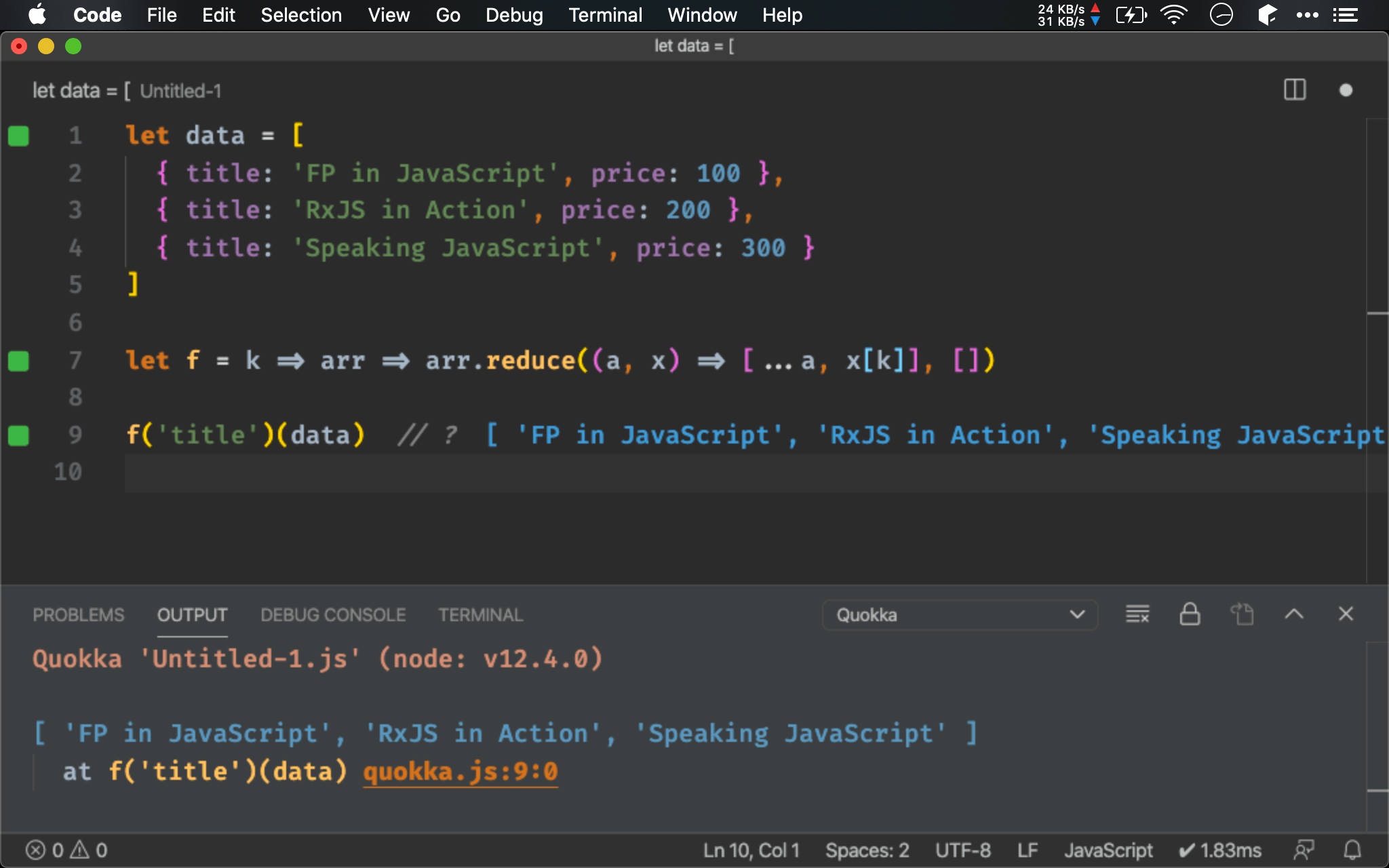Close the bottom panel with the X icon
This screenshot has height=868, width=1389.
[x=1346, y=614]
